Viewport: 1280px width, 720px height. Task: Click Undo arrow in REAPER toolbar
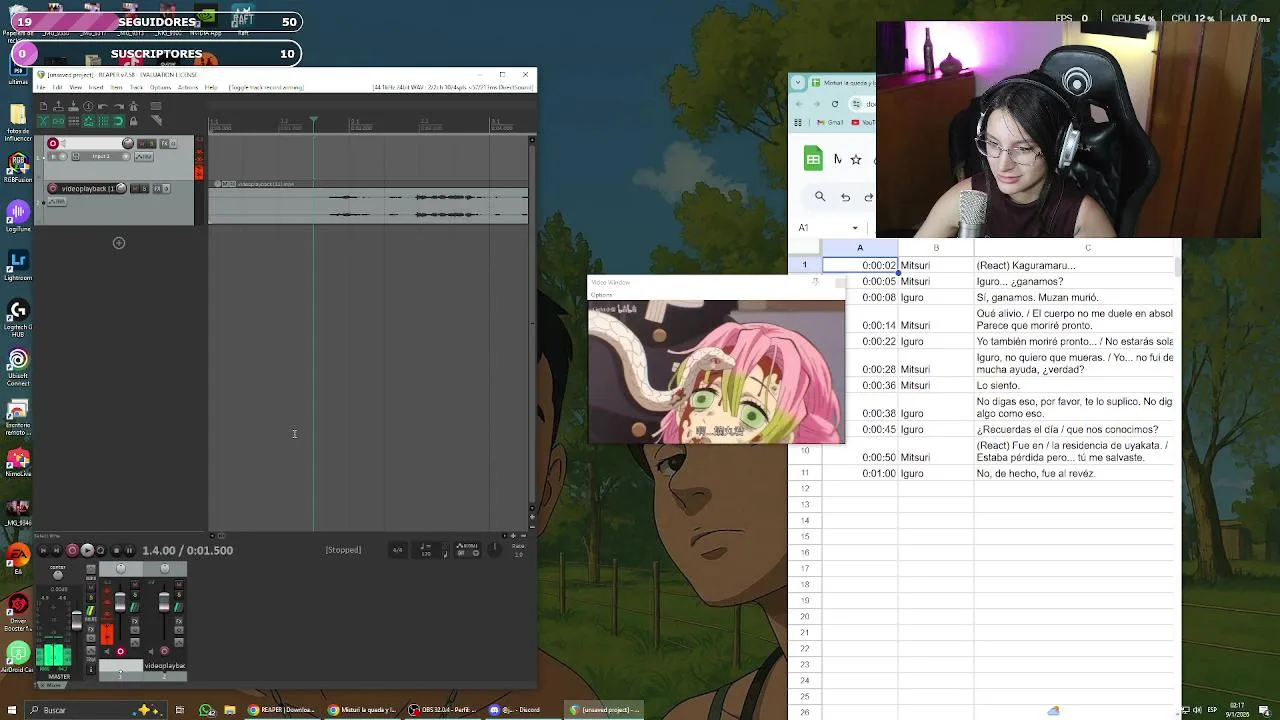coord(103,106)
